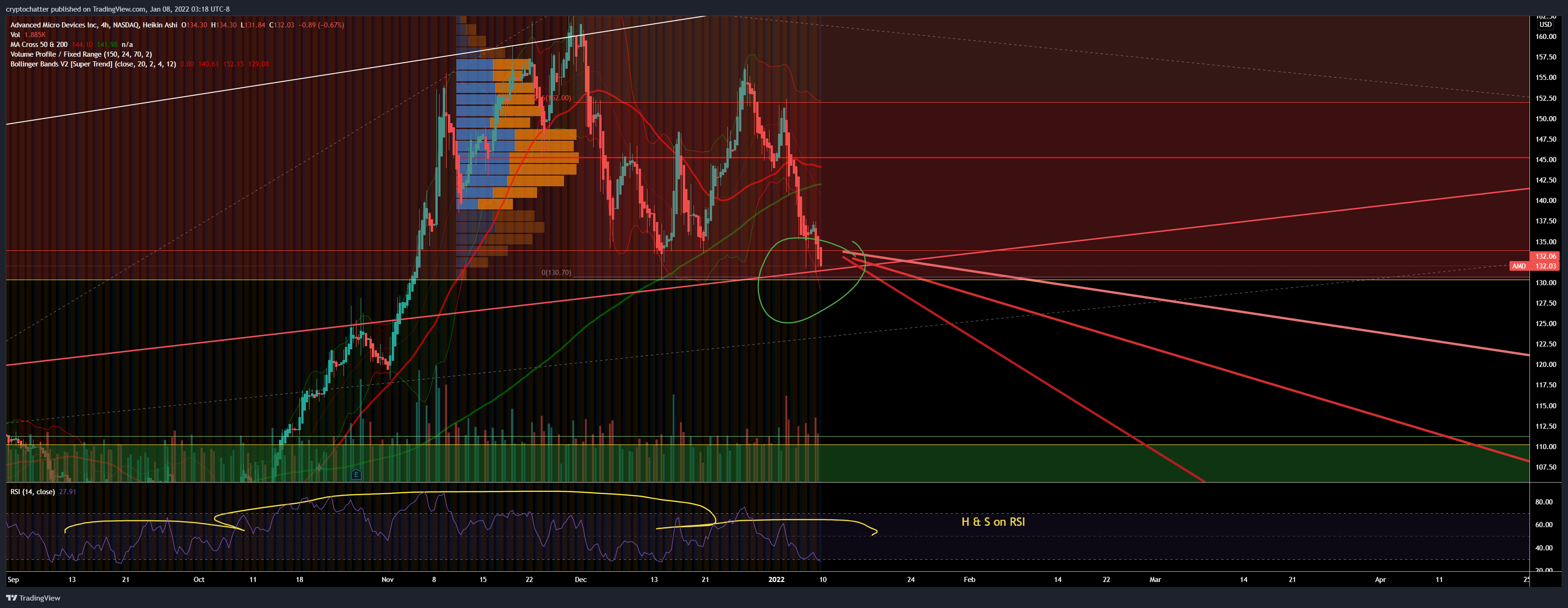Click the Dec date on time axis
Viewport: 1568px width, 608px height.
click(581, 579)
